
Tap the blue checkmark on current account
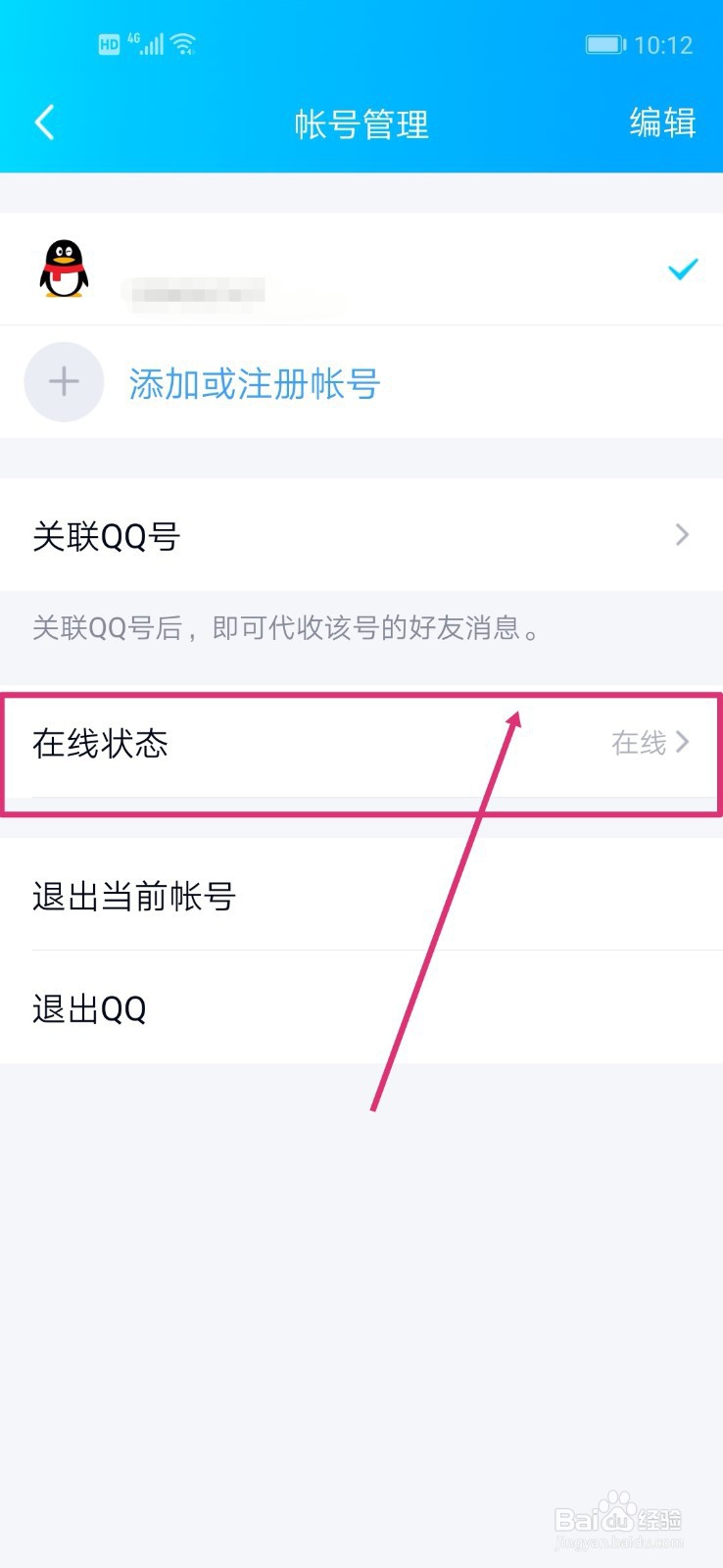point(682,269)
